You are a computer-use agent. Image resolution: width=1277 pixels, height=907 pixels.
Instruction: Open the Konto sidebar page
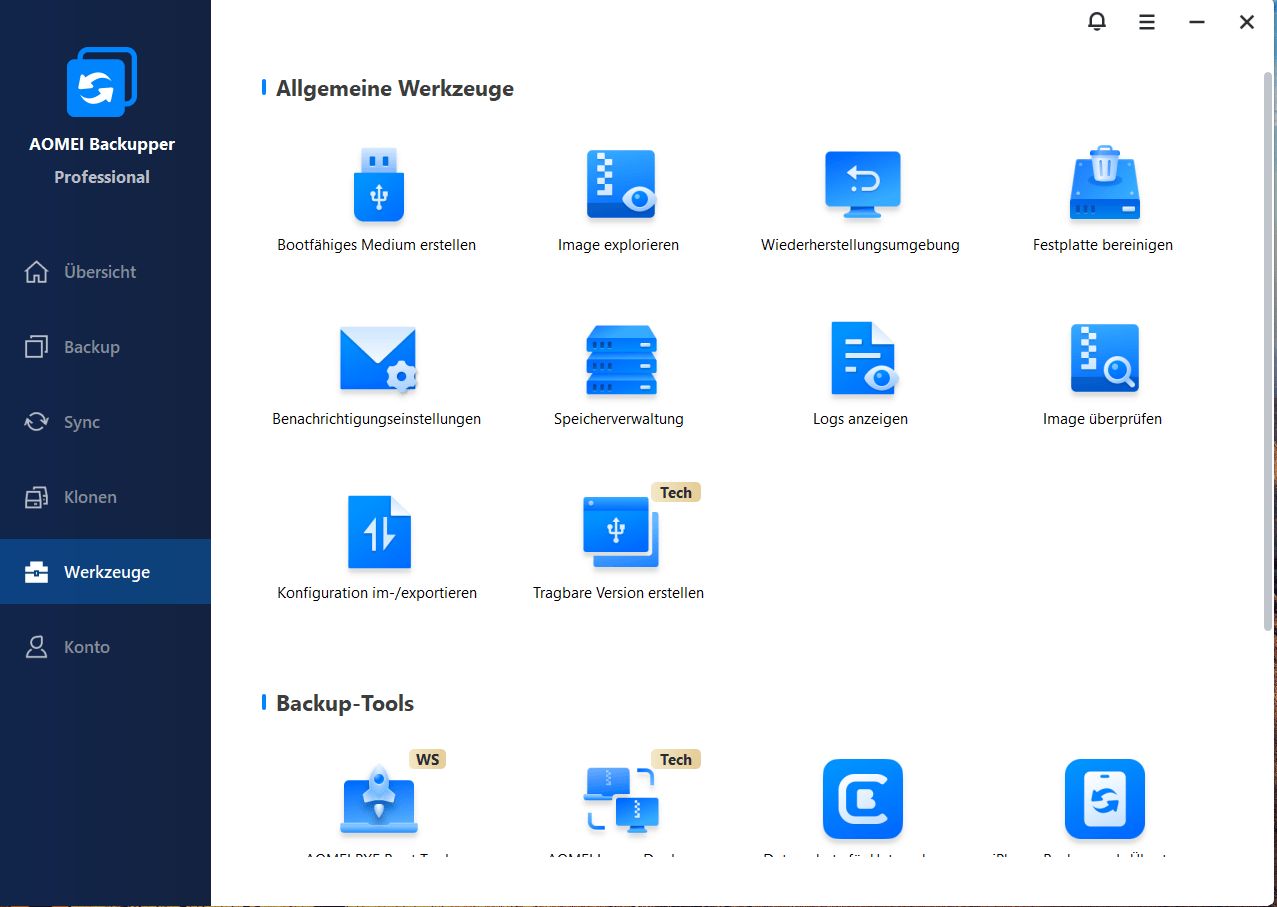pos(86,647)
